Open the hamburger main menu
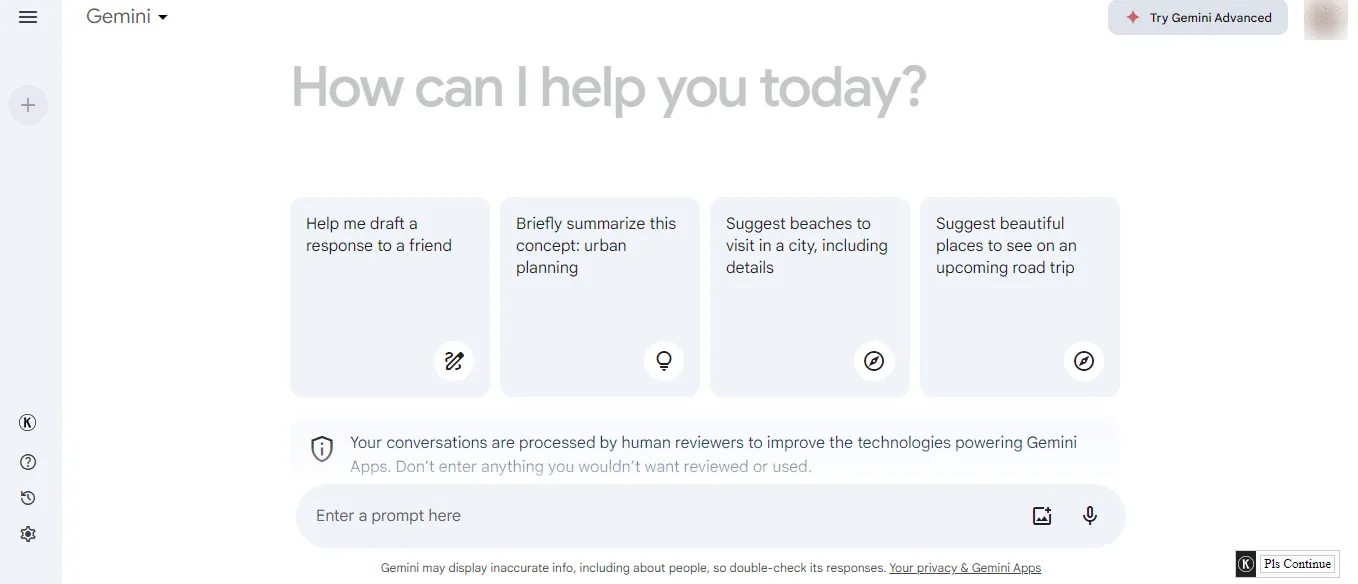Image resolution: width=1358 pixels, height=584 pixels. coord(28,17)
